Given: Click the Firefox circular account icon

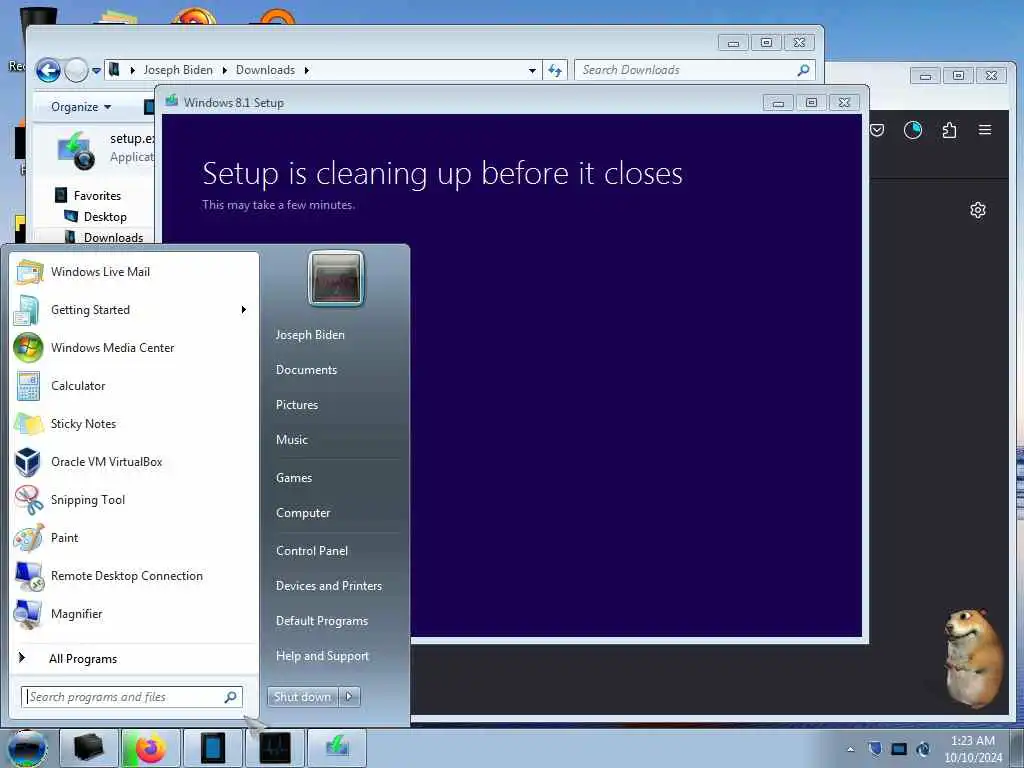Looking at the screenshot, I should pyautogui.click(x=912, y=130).
